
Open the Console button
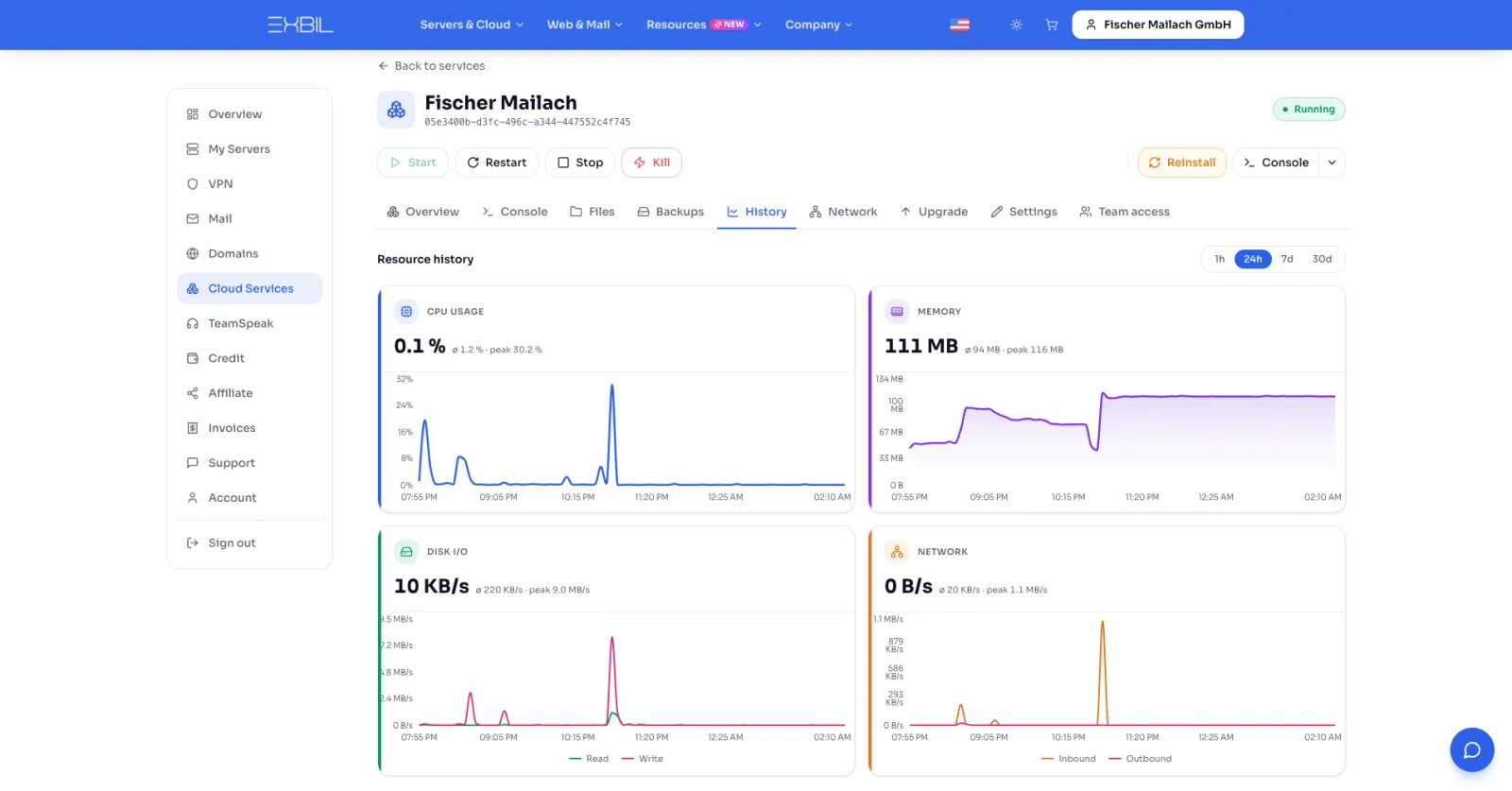coord(1277,163)
